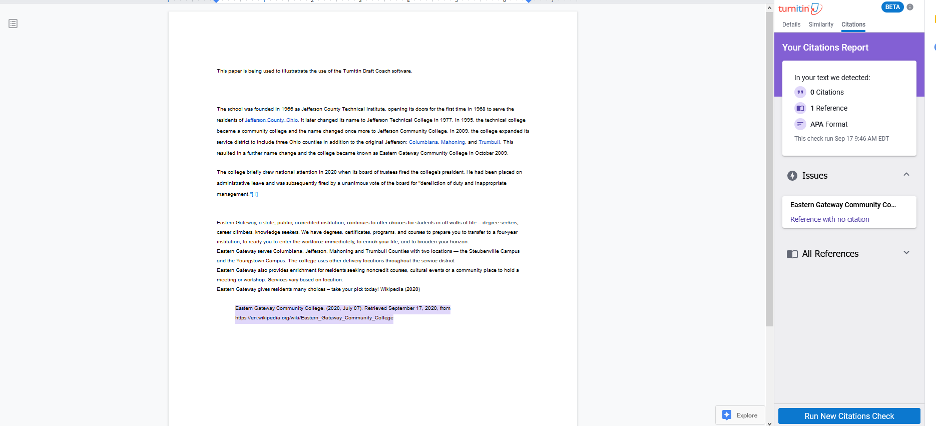
Task: Collapse the Issues section
Action: [906, 175]
